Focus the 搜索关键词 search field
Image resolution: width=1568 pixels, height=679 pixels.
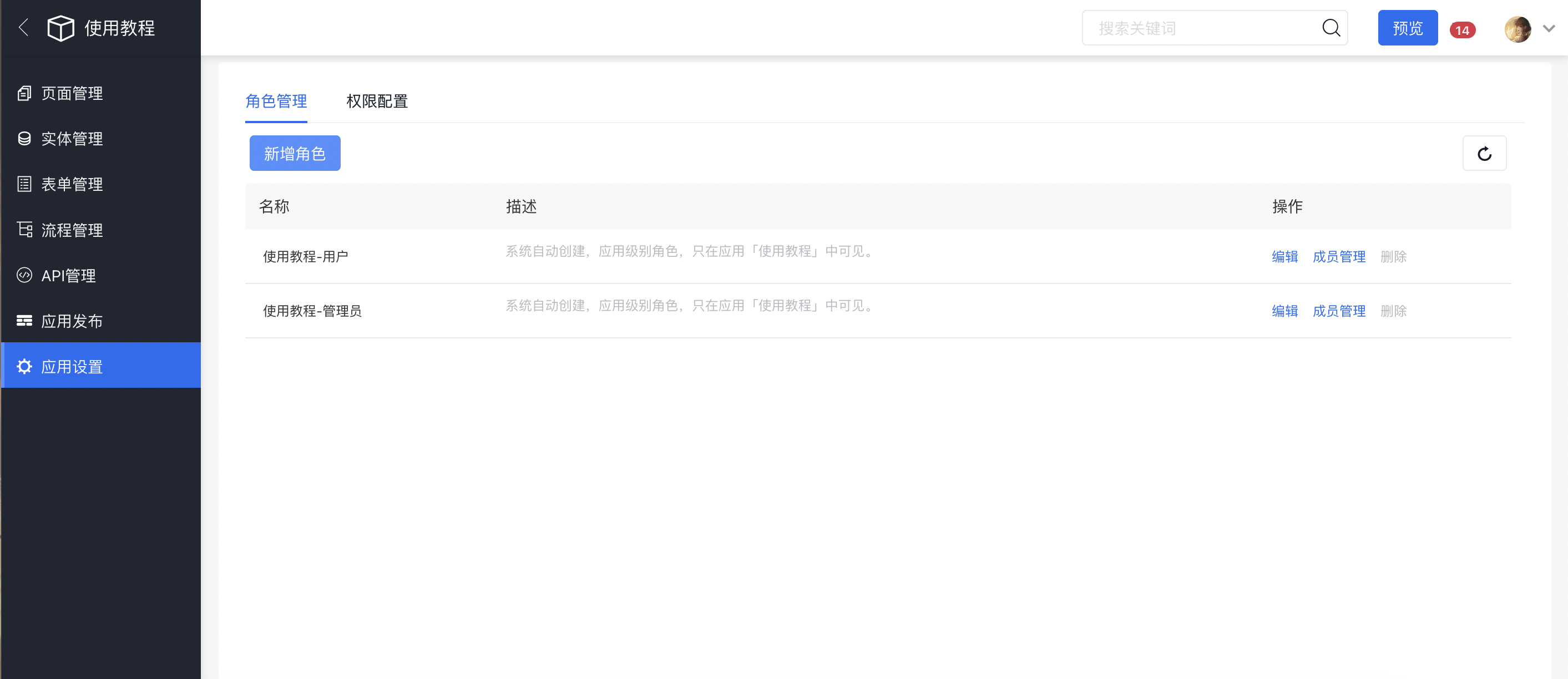1215,28
